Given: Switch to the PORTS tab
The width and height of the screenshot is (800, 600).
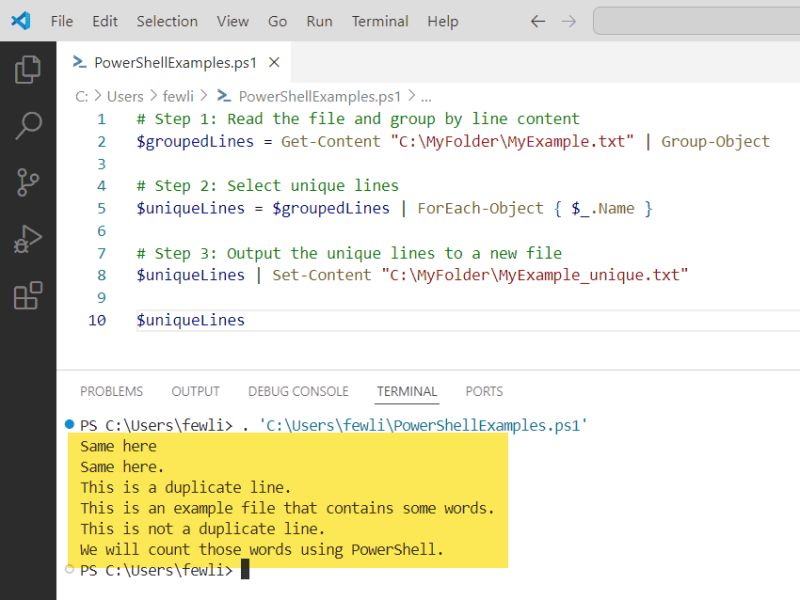Looking at the screenshot, I should click(483, 391).
